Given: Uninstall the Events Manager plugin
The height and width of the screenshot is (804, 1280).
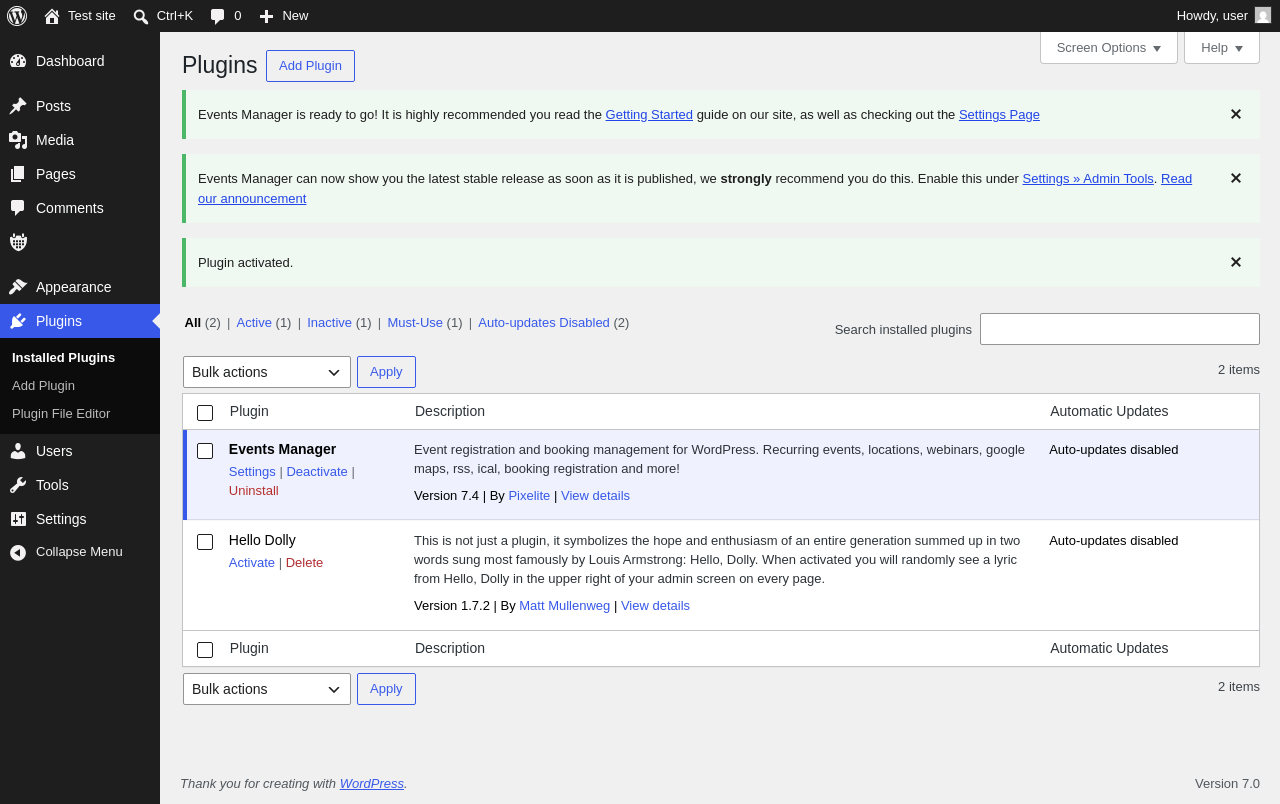Looking at the screenshot, I should pos(254,491).
